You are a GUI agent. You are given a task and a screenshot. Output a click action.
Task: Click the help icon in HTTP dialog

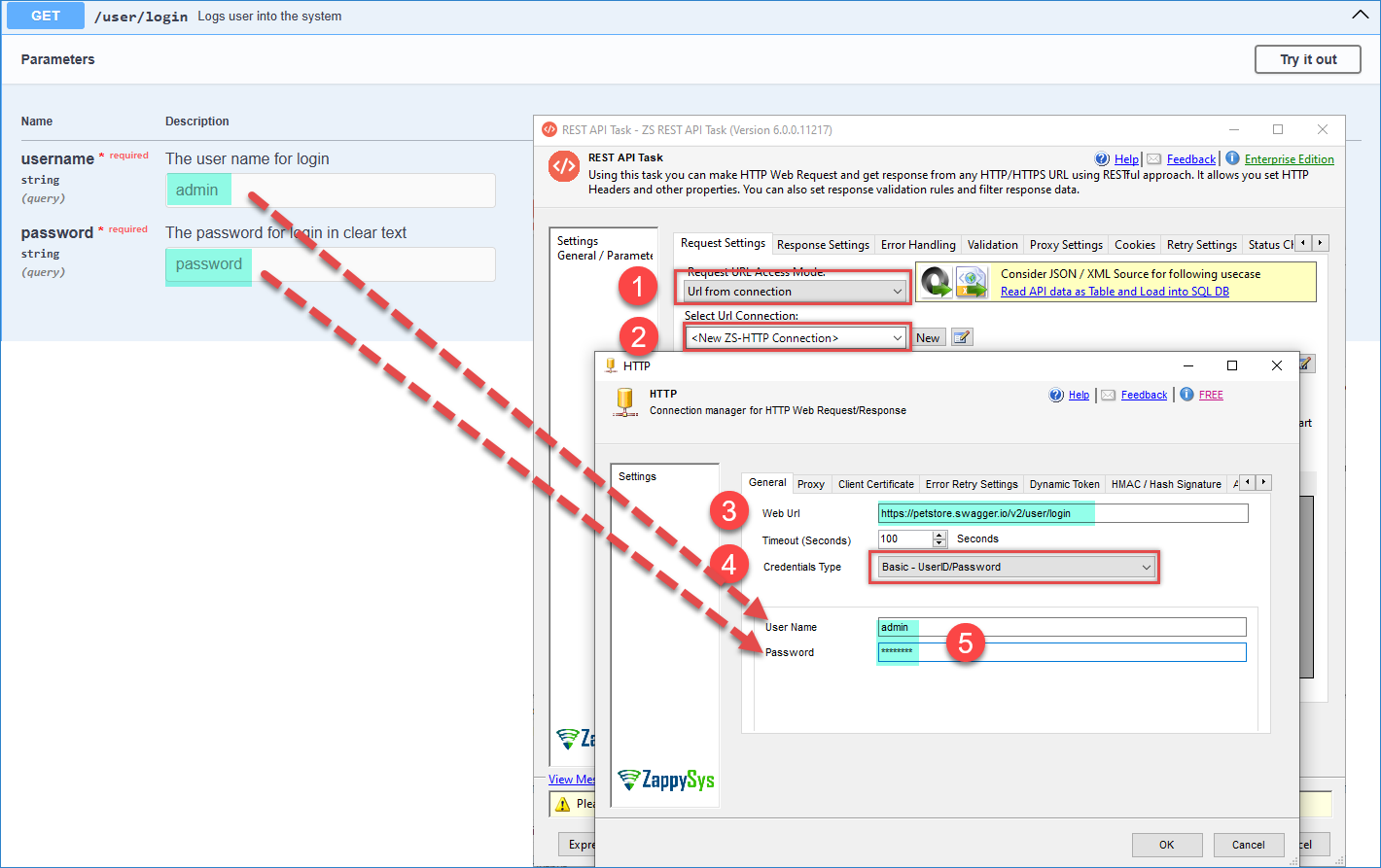coord(1056,395)
